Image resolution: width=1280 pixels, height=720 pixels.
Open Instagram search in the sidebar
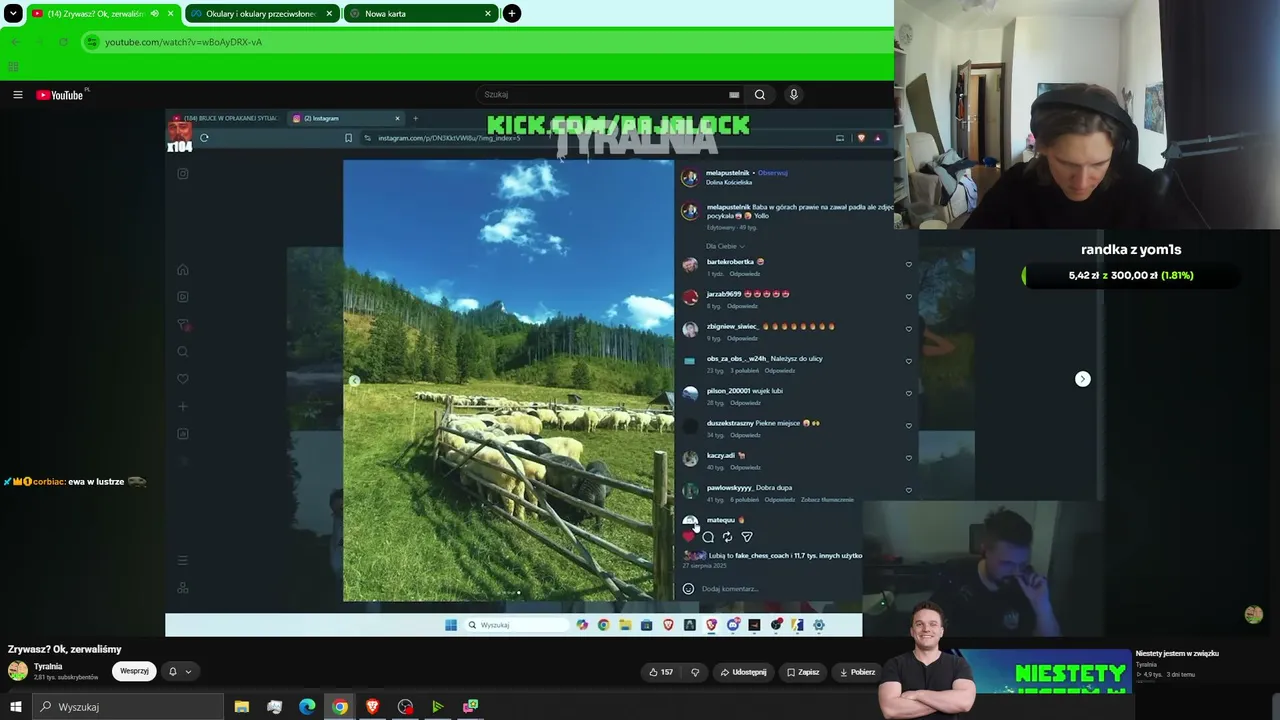coord(183,352)
